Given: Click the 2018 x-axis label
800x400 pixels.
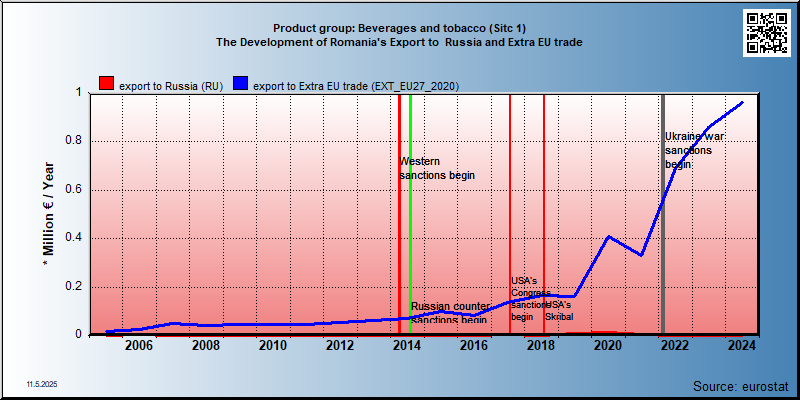Looking at the screenshot, I should [x=541, y=345].
